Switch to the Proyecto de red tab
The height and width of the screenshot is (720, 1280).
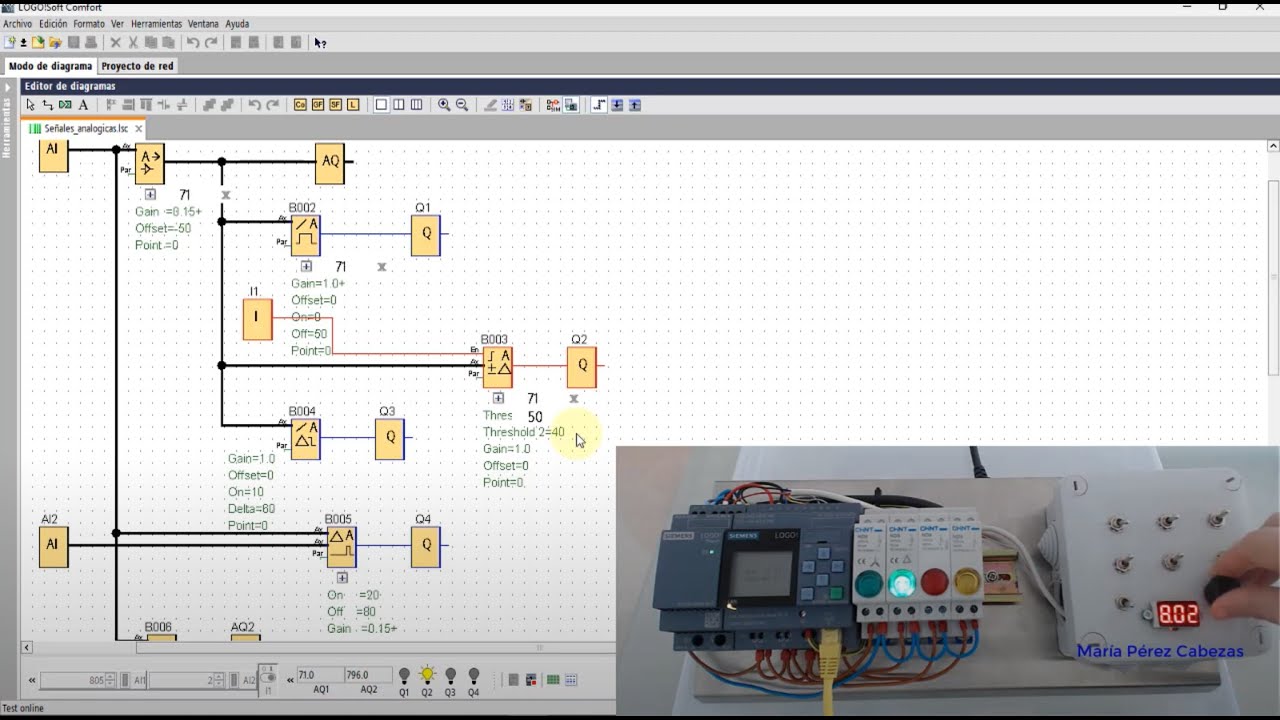click(x=137, y=66)
